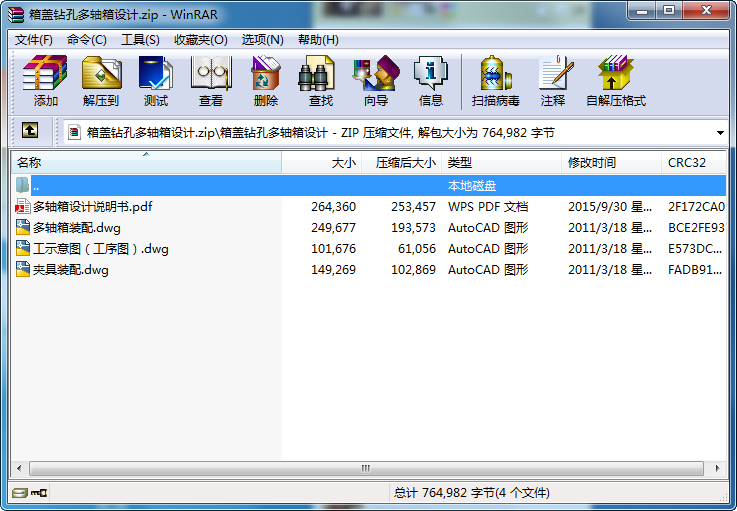Click the CRC value 2F172CA0
The width and height of the screenshot is (737, 511).
point(696,207)
